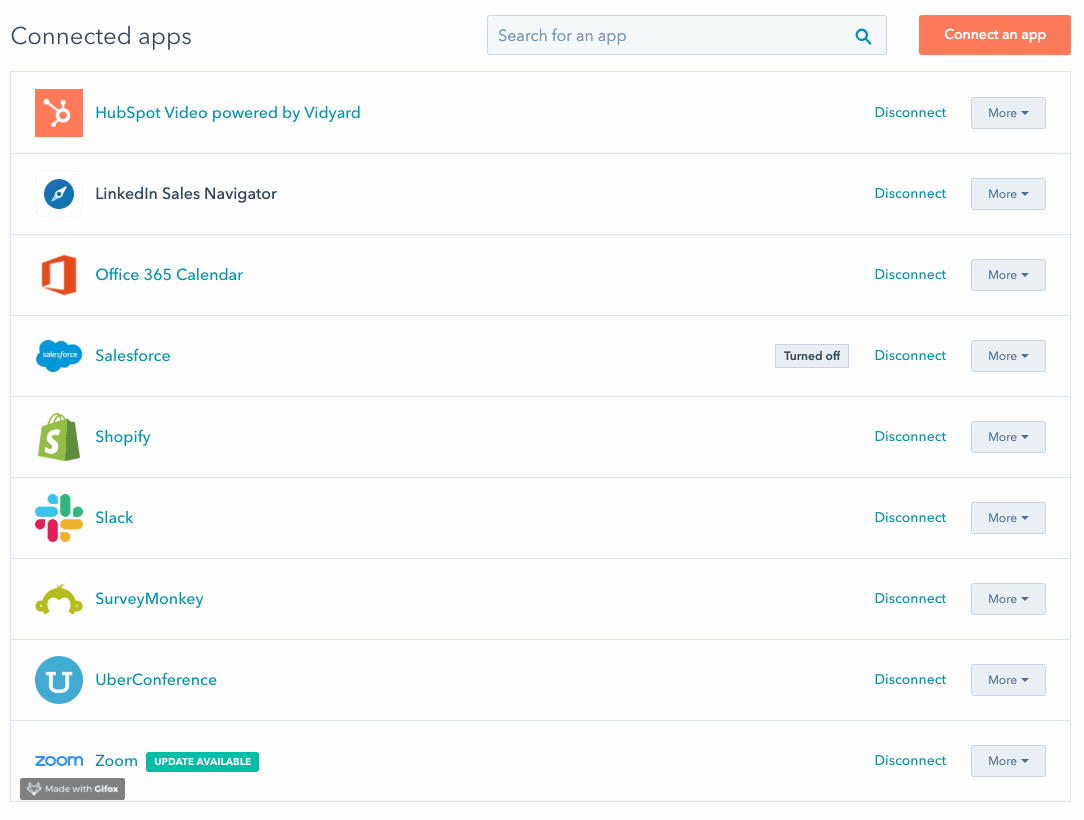Image resolution: width=1084 pixels, height=820 pixels.
Task: Click the Search for an app field
Action: click(x=670, y=36)
